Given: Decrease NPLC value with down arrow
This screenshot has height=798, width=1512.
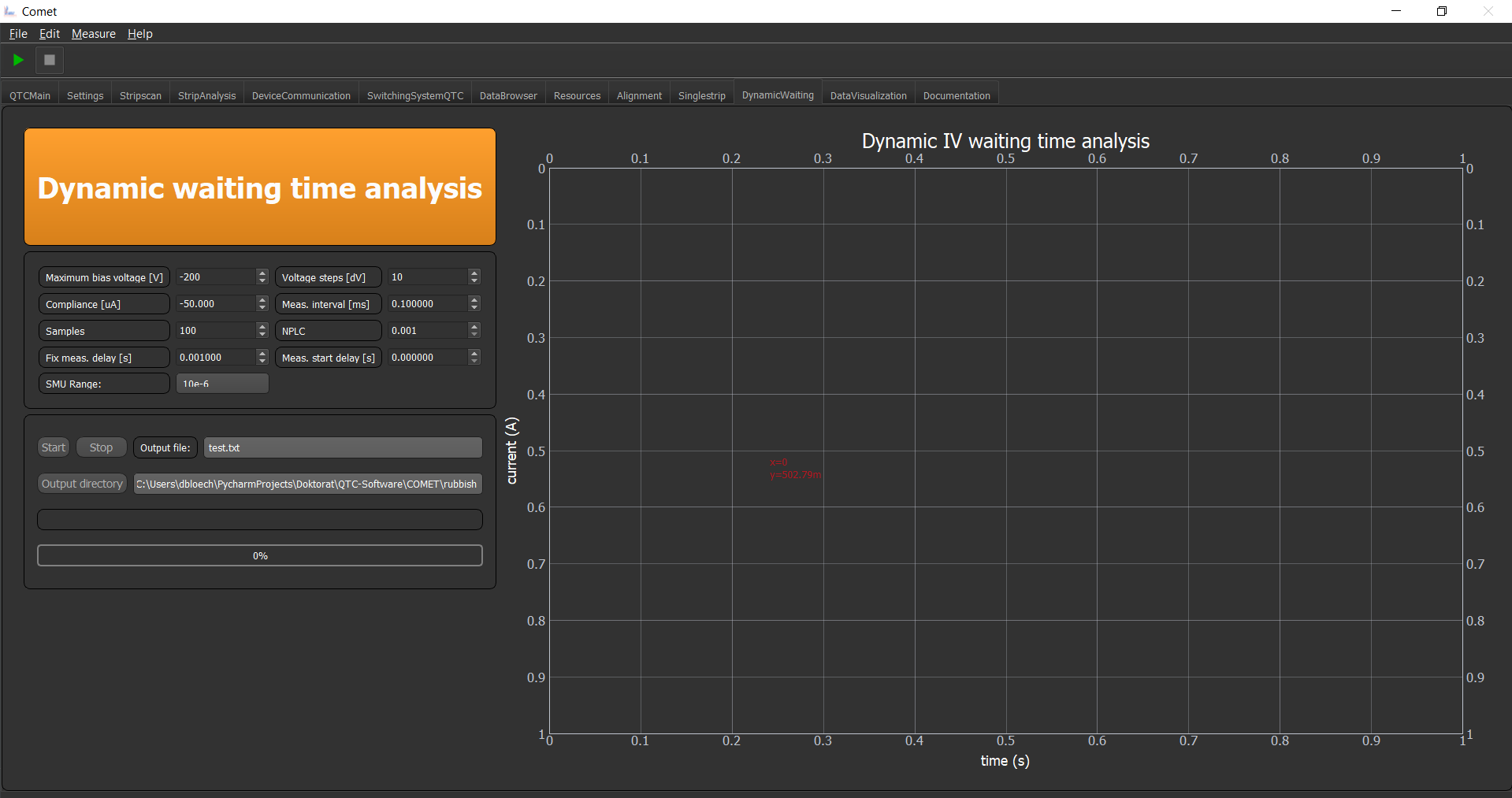Looking at the screenshot, I should [474, 335].
